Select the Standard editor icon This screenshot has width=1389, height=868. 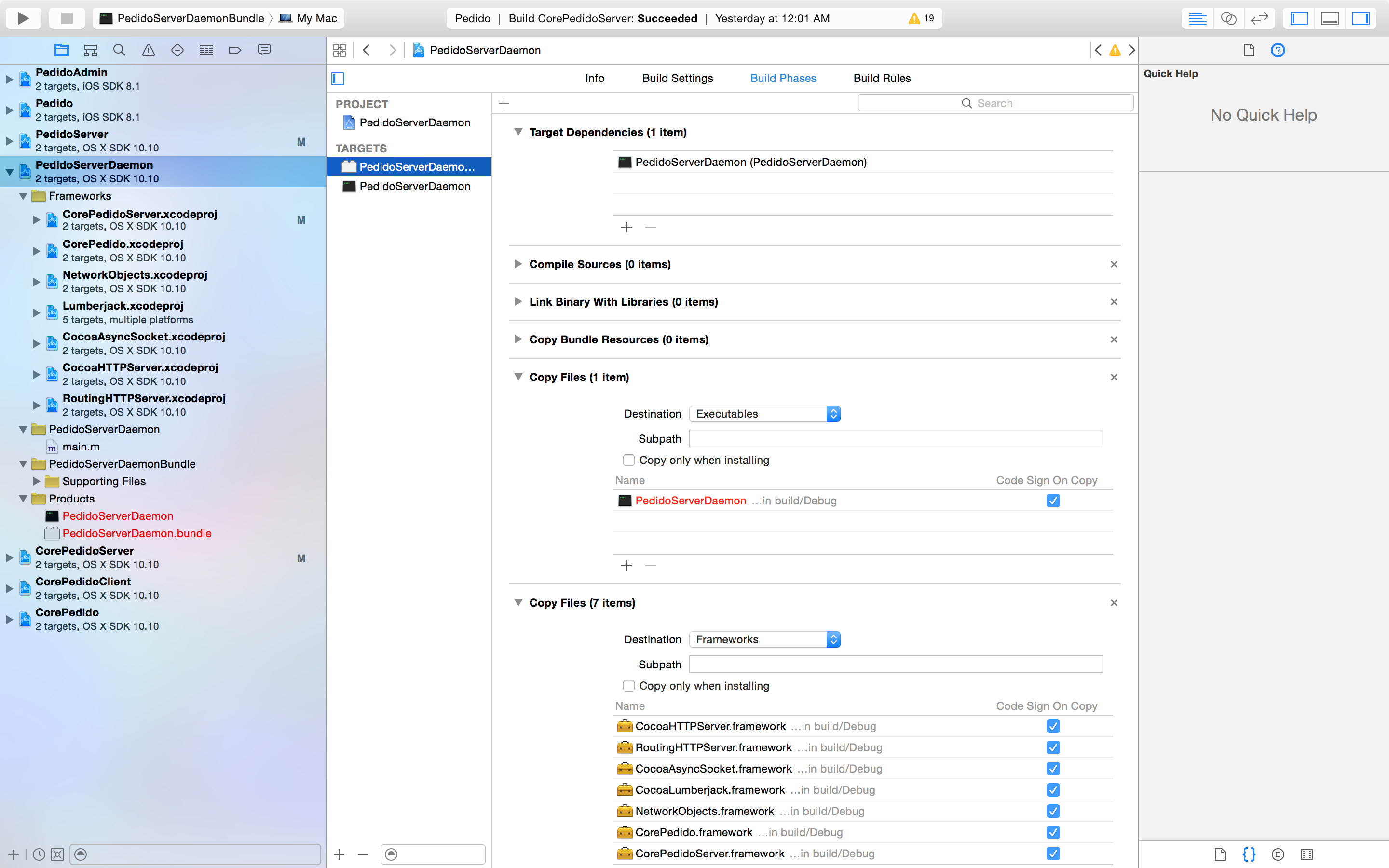click(x=1198, y=18)
